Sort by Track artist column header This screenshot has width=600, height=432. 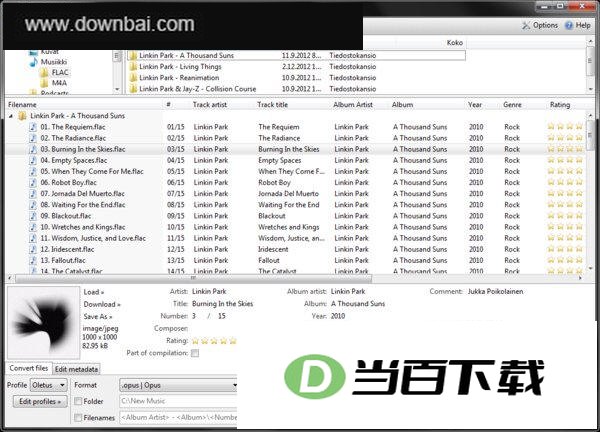[x=210, y=104]
